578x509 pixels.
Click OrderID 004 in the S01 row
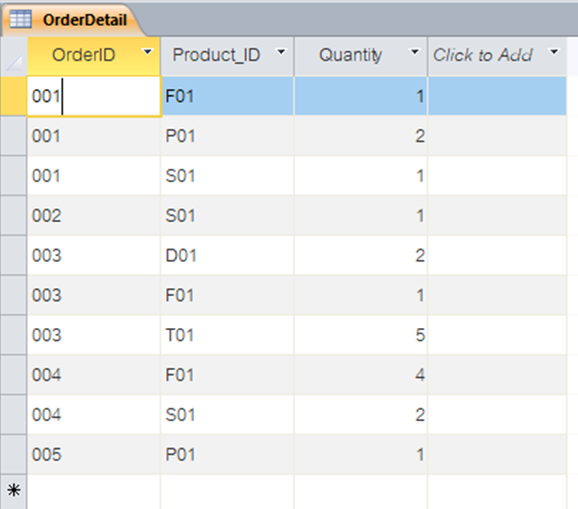[94, 414]
